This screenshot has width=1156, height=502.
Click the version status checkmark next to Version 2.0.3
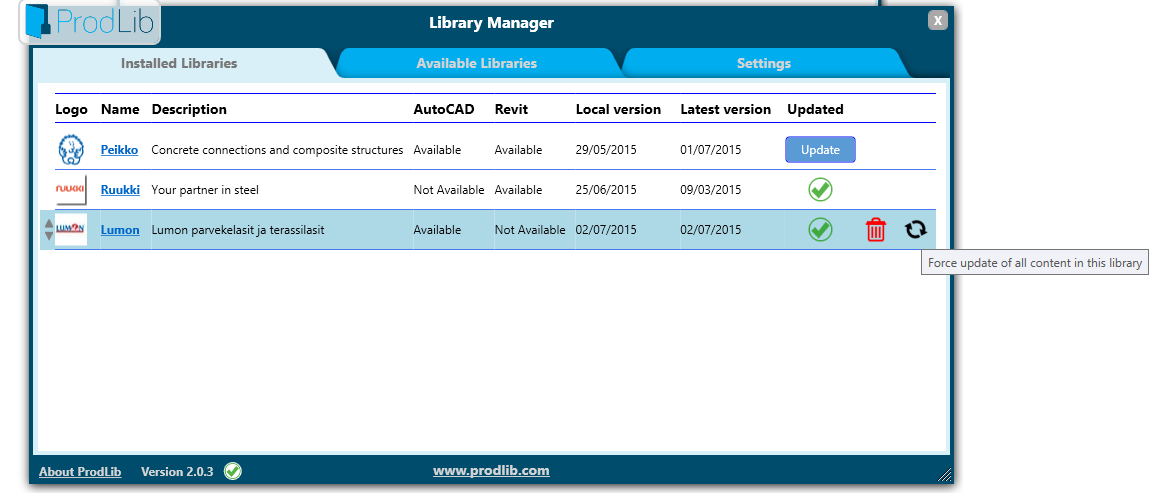[x=233, y=471]
